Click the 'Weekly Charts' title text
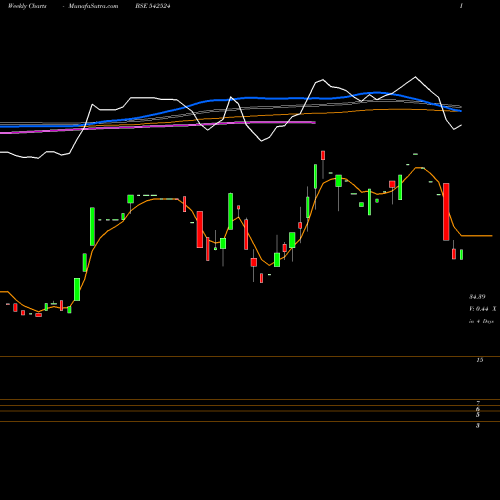This screenshot has height=500, width=500. click(27, 6)
